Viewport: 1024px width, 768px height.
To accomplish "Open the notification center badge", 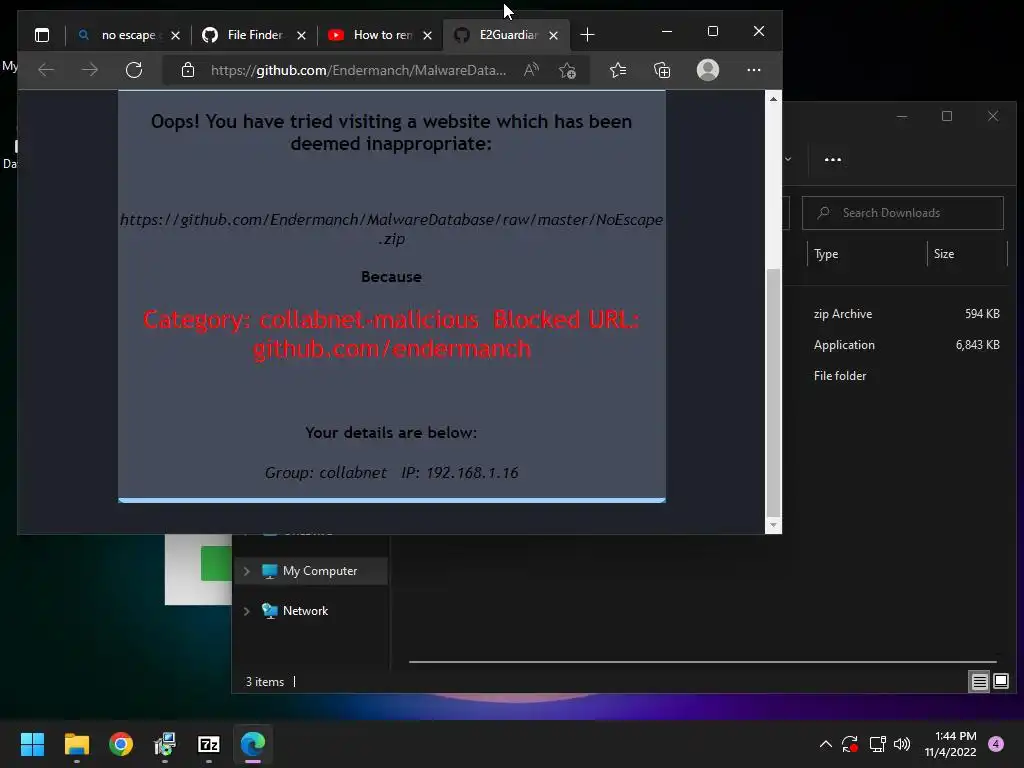I will click(996, 744).
